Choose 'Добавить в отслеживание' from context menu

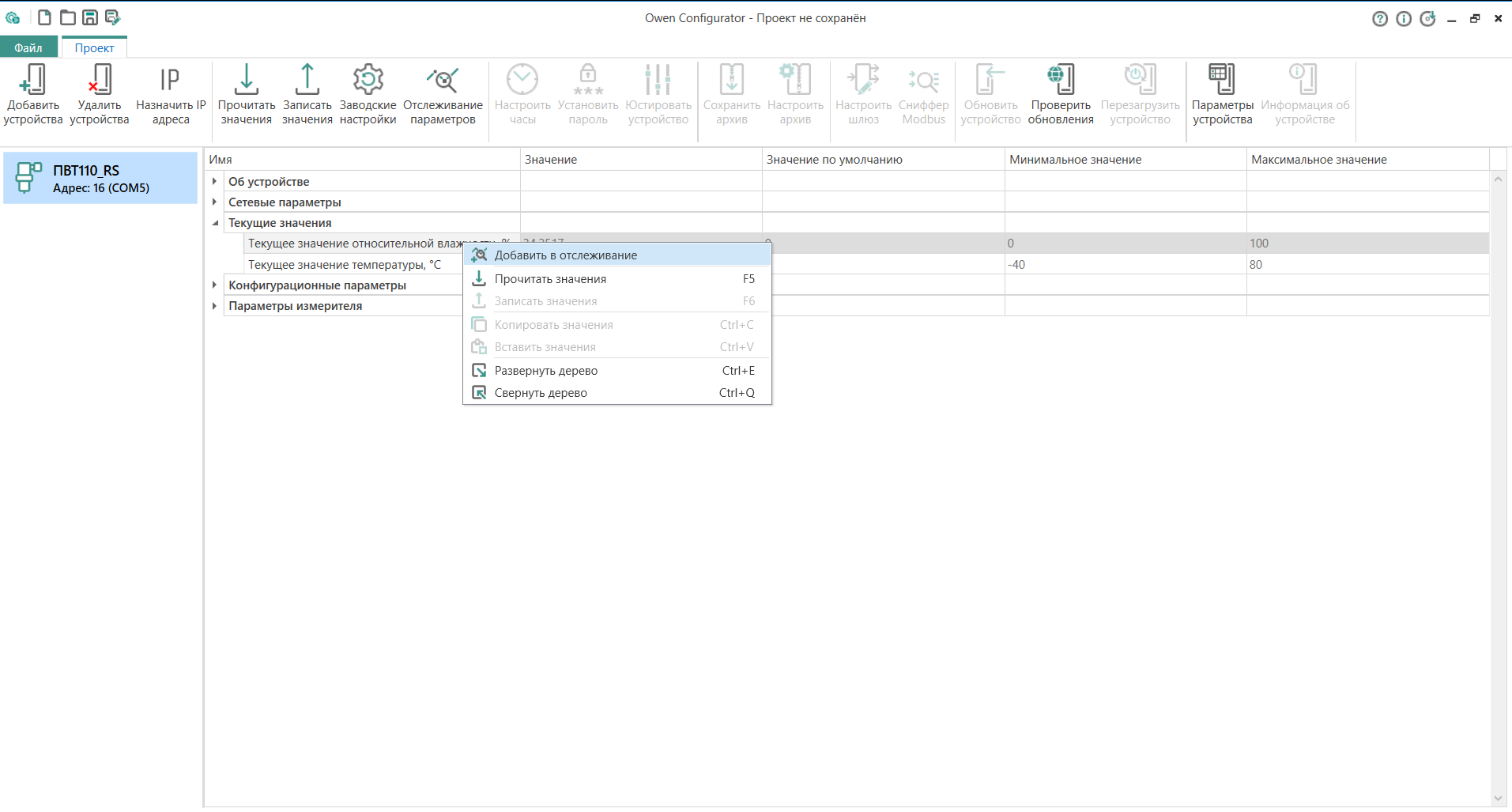(565, 255)
